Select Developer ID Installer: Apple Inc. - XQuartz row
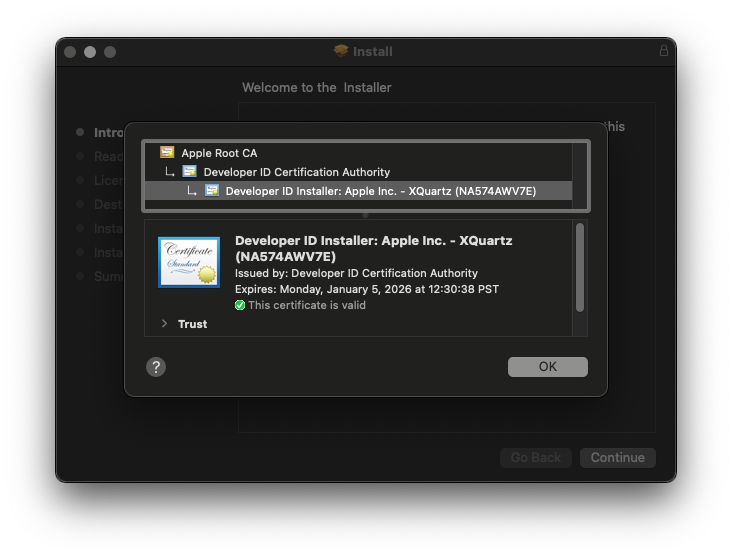Image resolution: width=732 pixels, height=556 pixels. [359, 191]
